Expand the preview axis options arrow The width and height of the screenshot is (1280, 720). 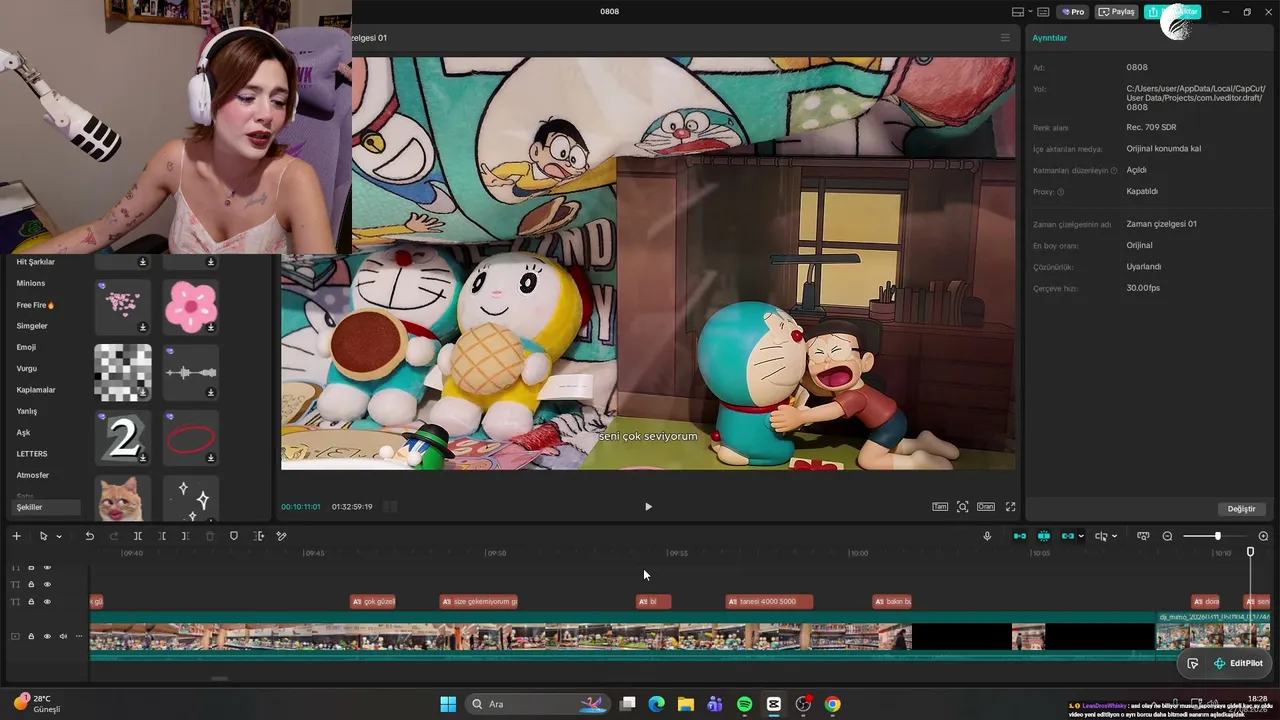tap(1114, 537)
